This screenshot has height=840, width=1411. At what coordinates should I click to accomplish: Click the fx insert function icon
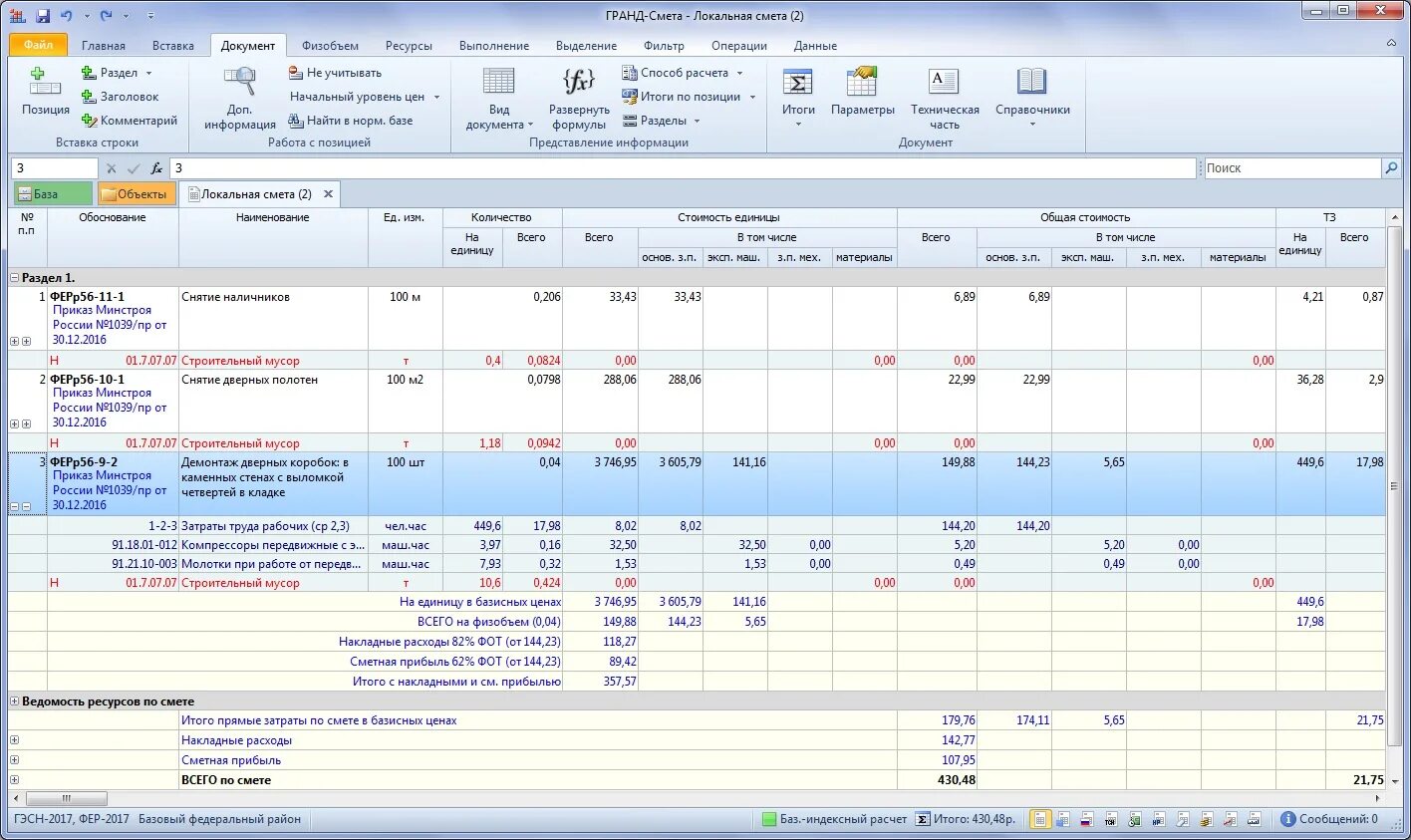[156, 168]
